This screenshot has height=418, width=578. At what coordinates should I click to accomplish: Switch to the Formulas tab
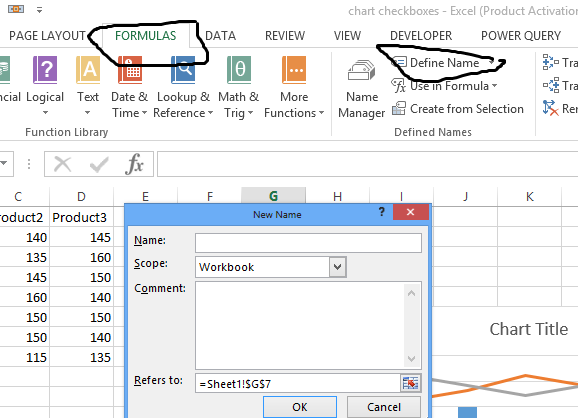tap(145, 36)
